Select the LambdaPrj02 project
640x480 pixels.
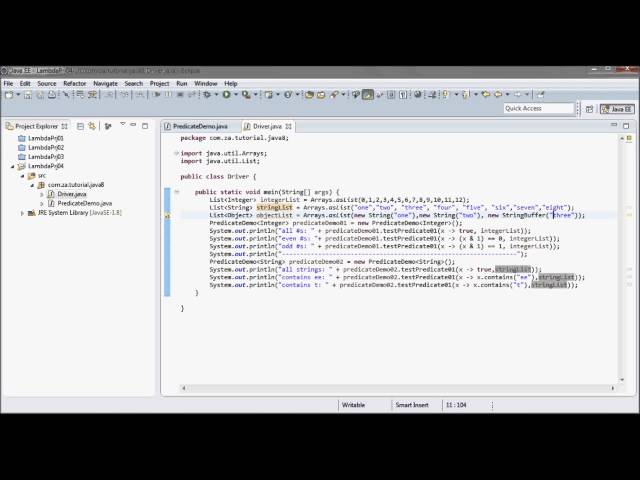click(46, 147)
